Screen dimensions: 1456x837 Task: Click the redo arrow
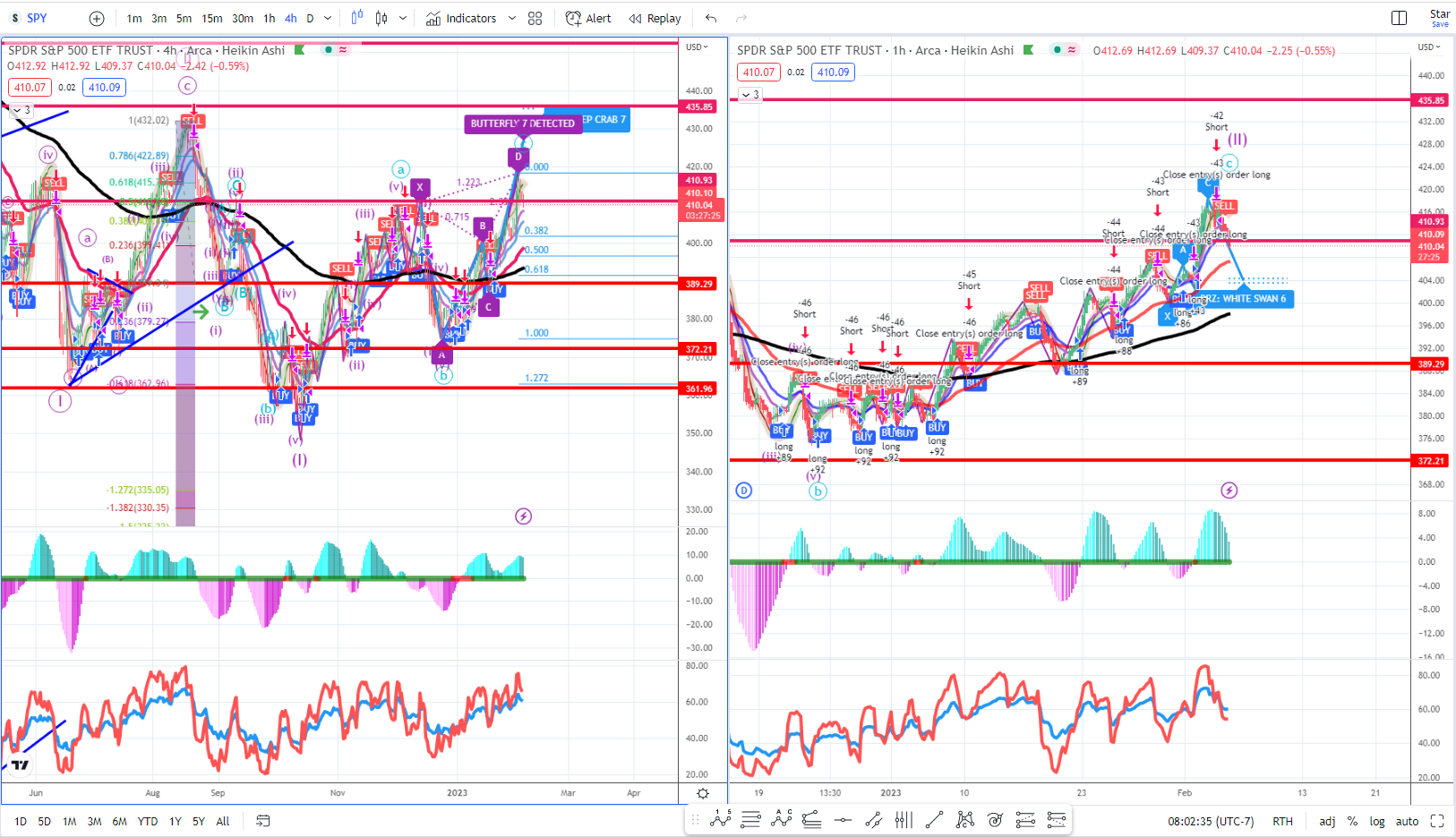(x=741, y=18)
